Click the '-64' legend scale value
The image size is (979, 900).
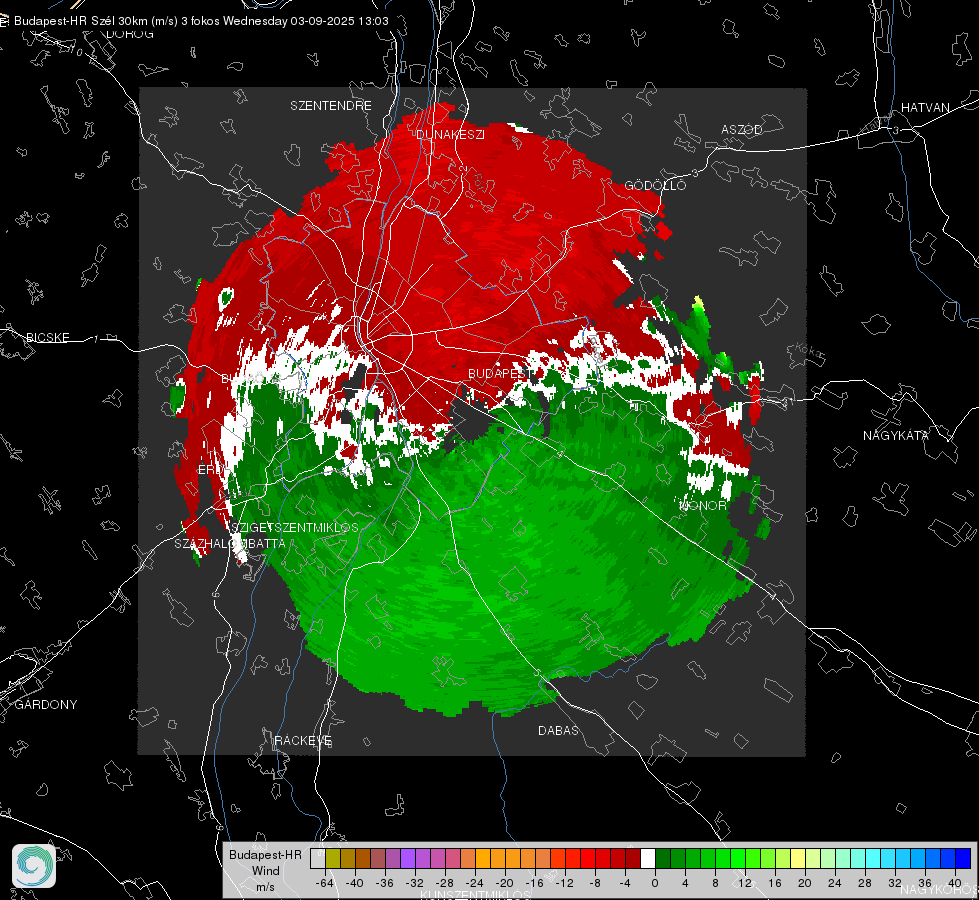click(325, 883)
